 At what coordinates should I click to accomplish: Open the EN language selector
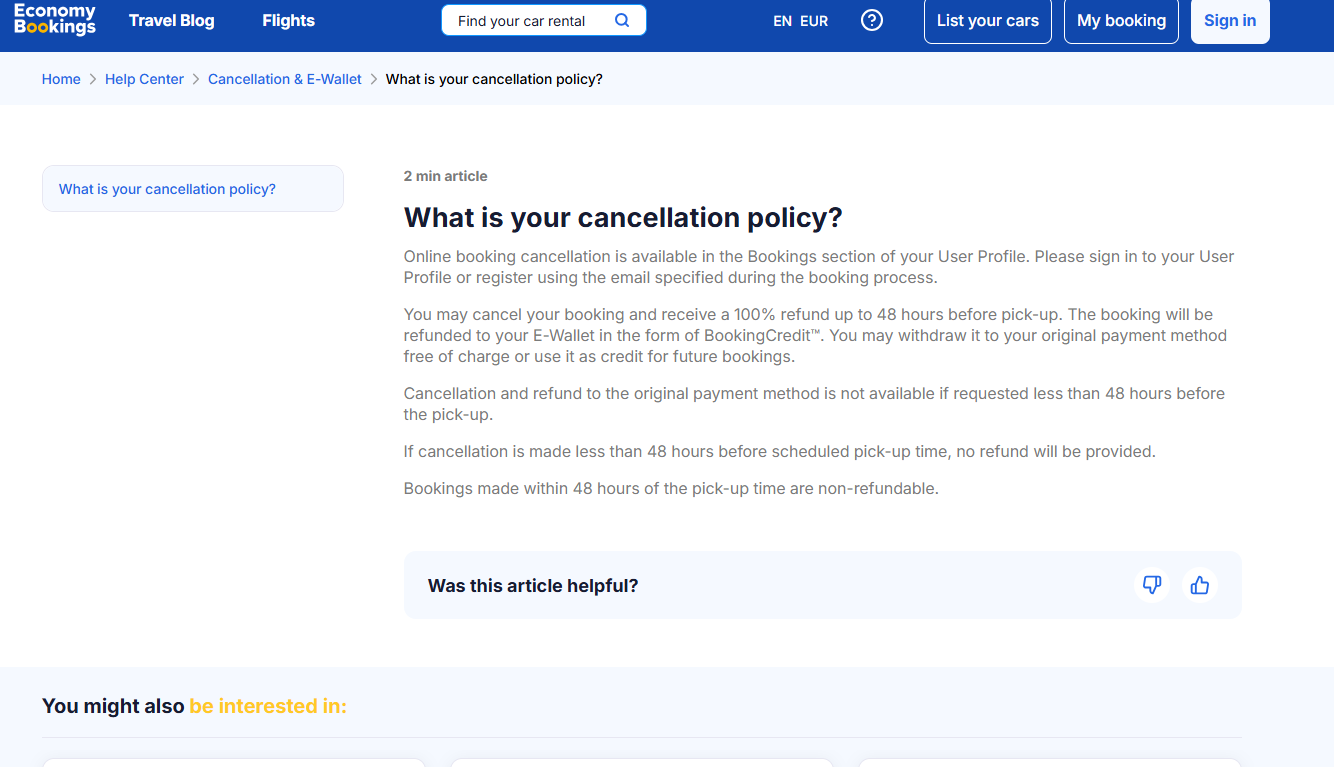[x=782, y=21]
